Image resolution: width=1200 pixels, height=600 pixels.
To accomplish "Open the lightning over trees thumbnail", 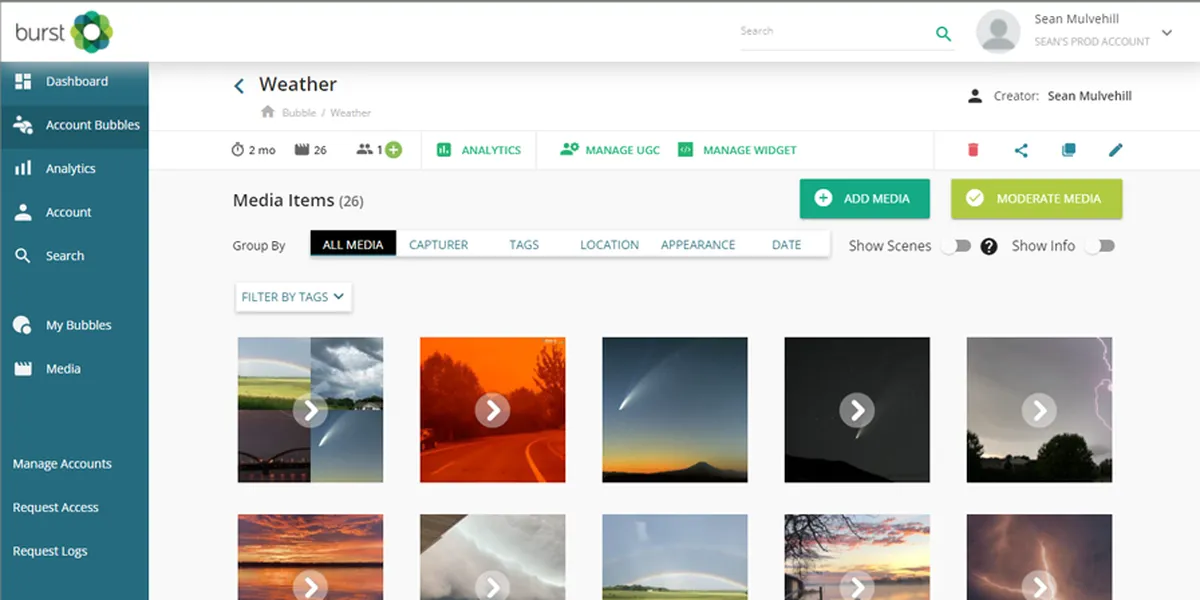I will 1039,410.
